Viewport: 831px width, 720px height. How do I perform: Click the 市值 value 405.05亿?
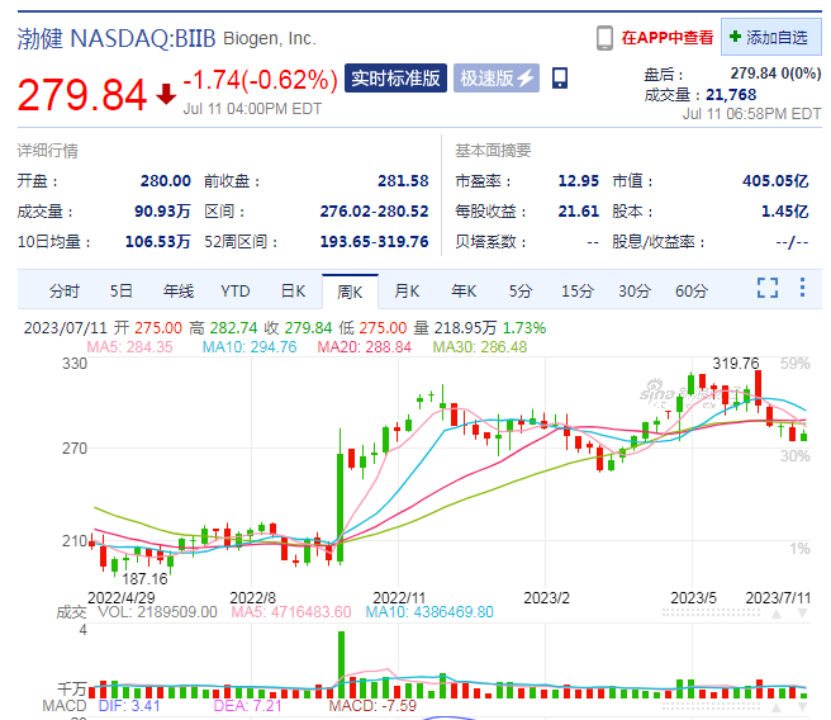click(775, 181)
